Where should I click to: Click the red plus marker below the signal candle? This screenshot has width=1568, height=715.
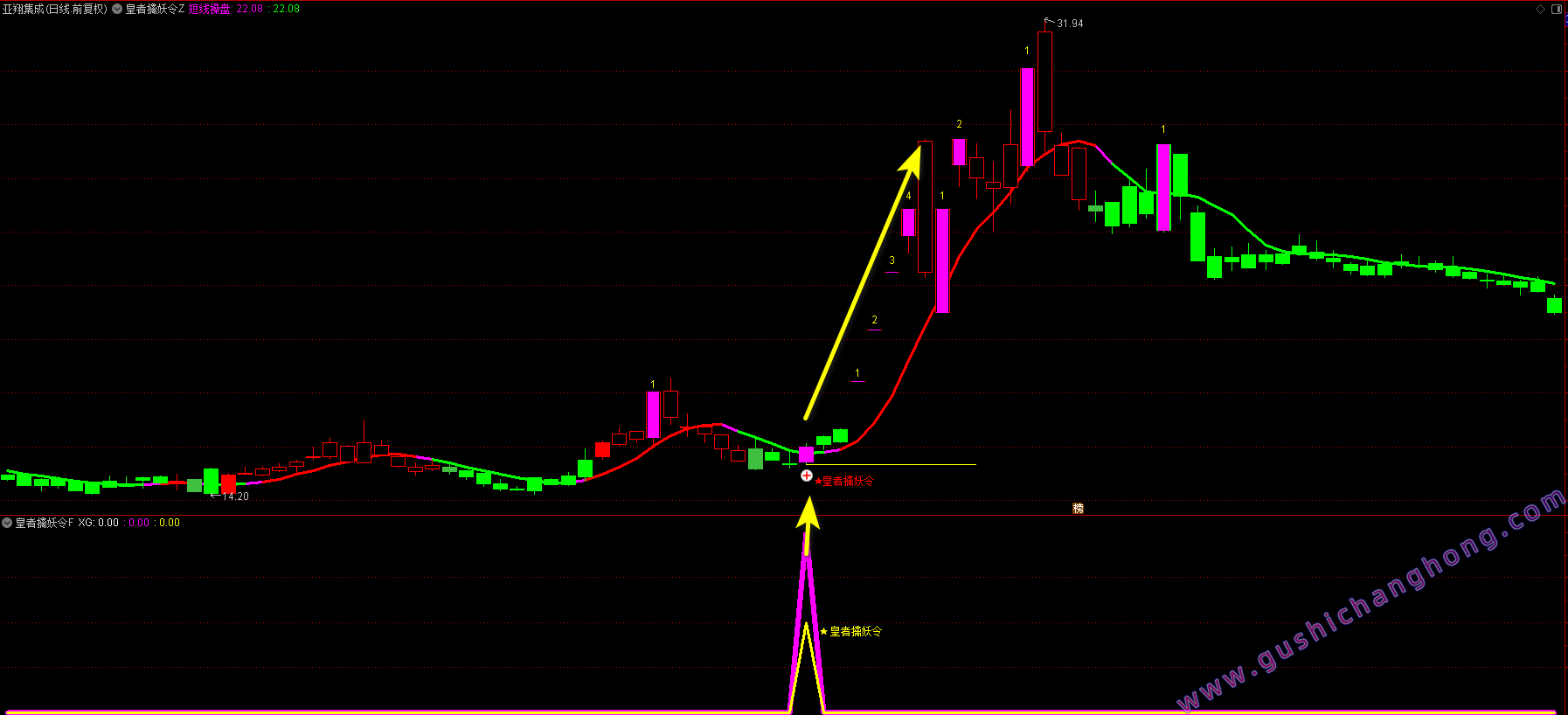click(x=807, y=476)
